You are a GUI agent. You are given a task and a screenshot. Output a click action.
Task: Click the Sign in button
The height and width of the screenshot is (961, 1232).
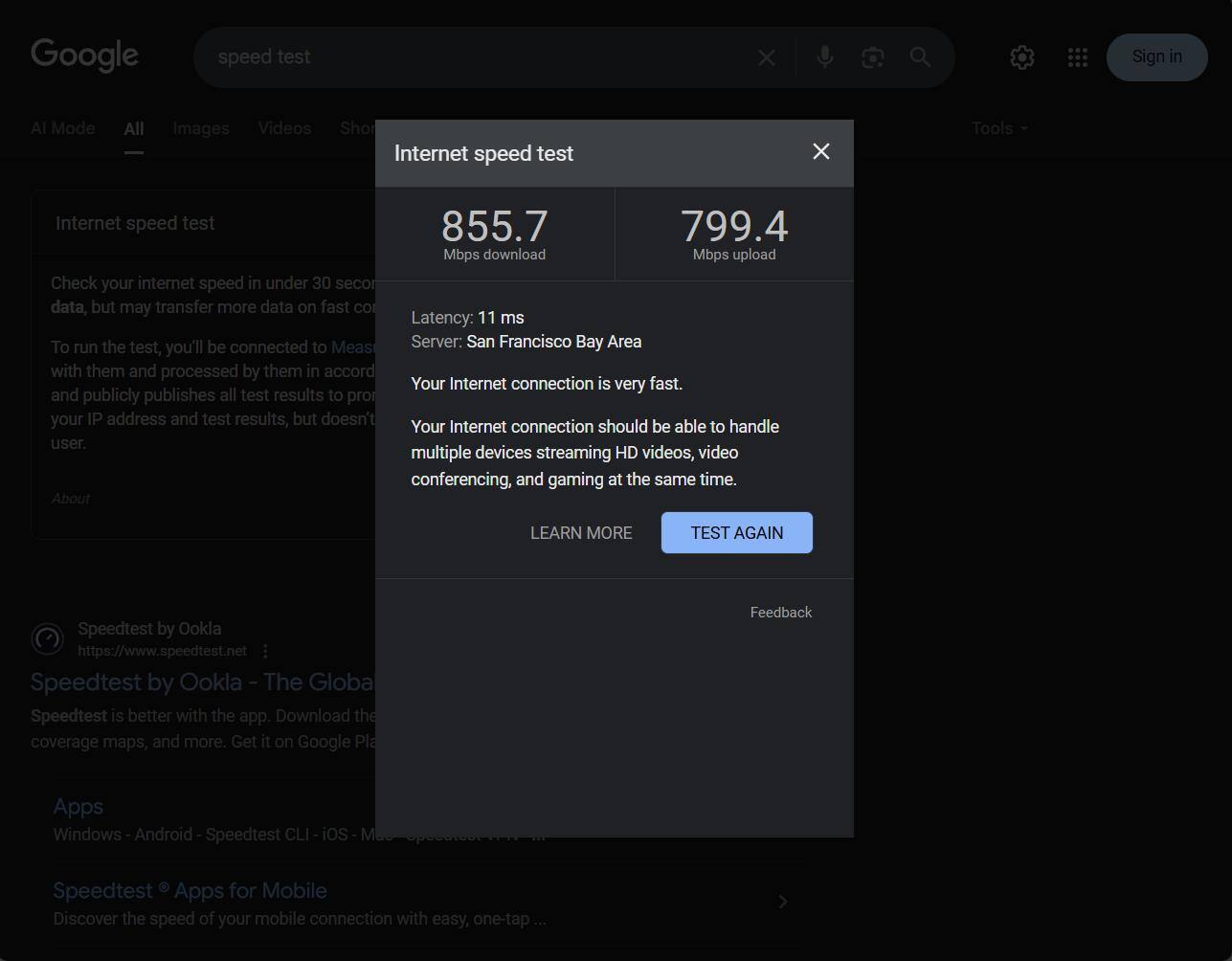click(x=1156, y=57)
